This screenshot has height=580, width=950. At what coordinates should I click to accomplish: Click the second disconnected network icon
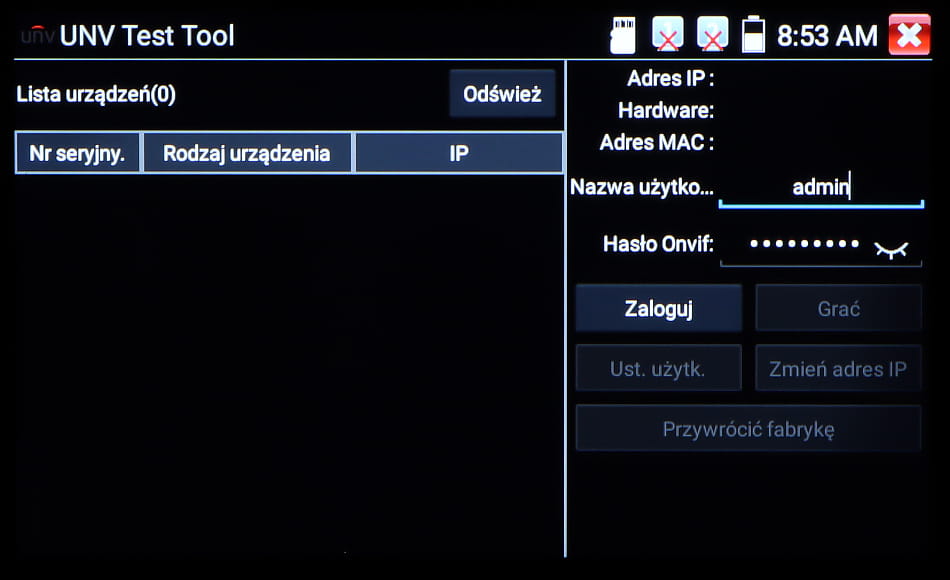(x=712, y=34)
